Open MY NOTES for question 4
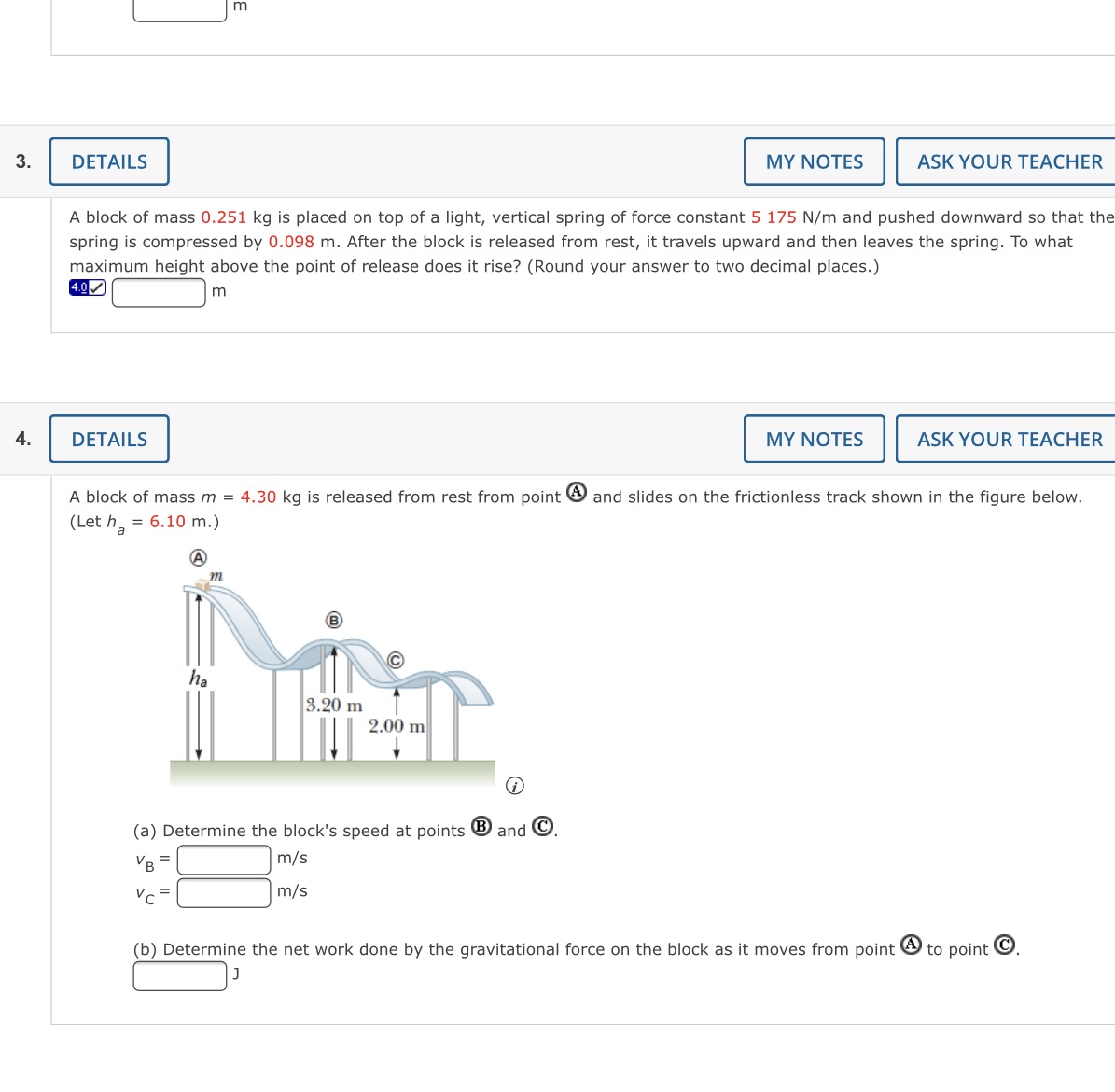This screenshot has width=1115, height=1092. pyautogui.click(x=813, y=438)
